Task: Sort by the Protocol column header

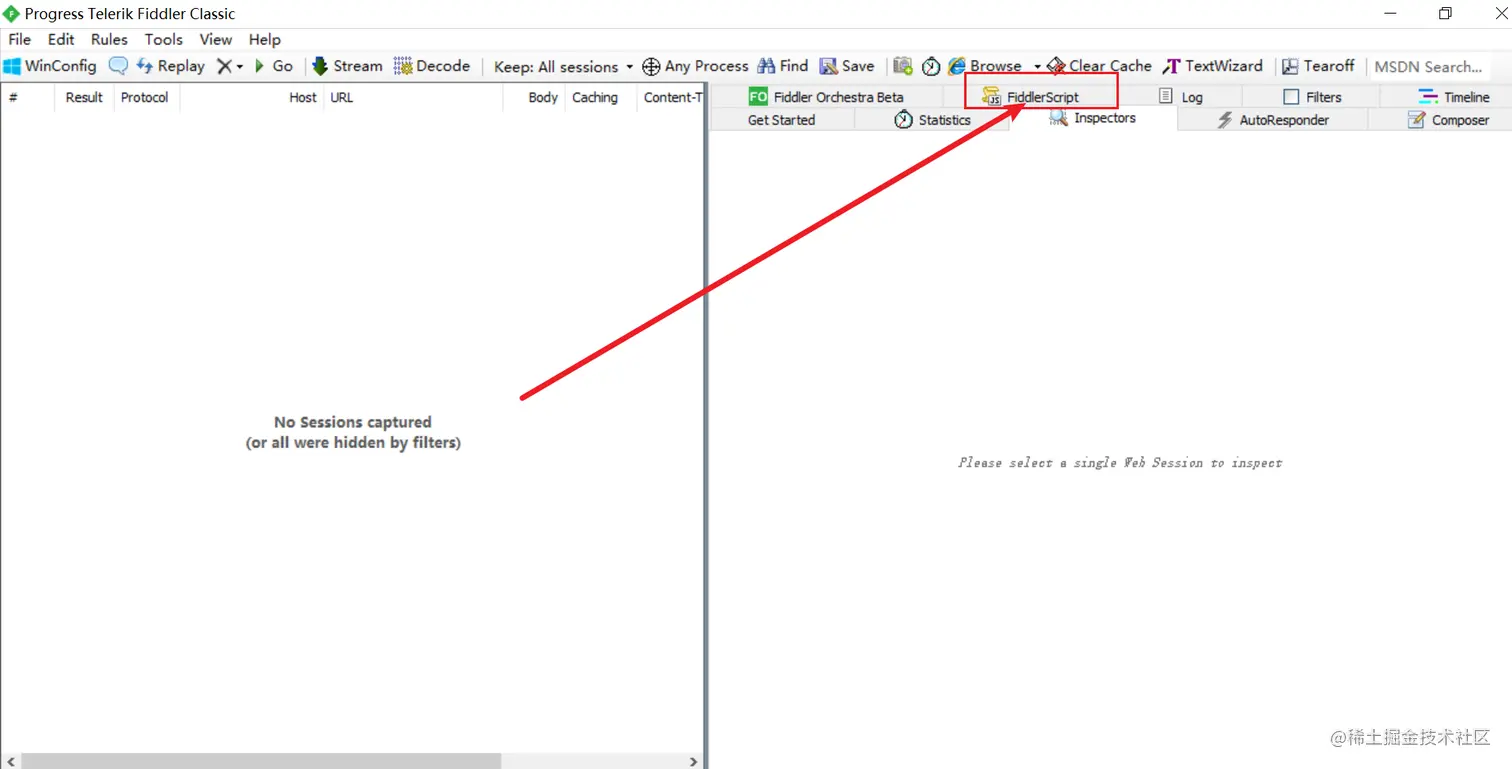Action: click(x=145, y=97)
